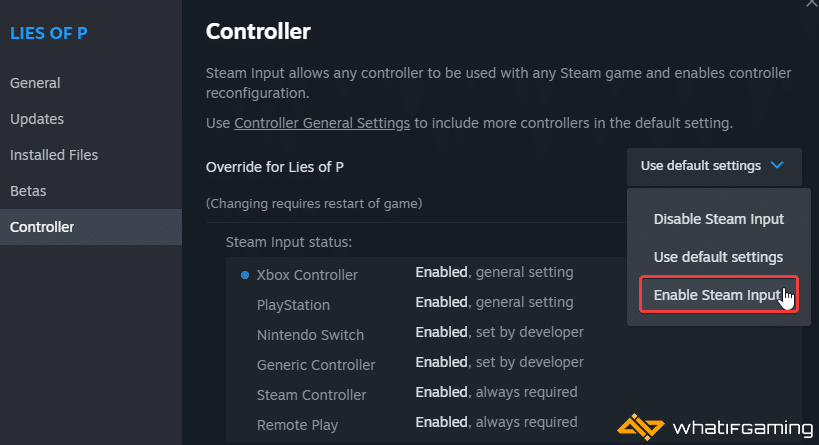819x445 pixels.
Task: Open the Installed Files section
Action: (x=54, y=155)
